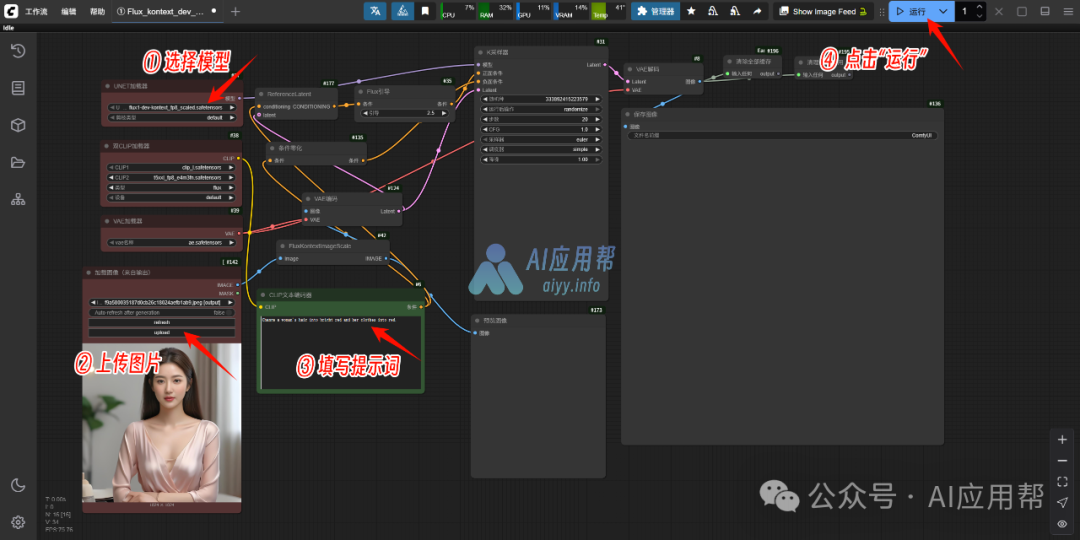Toggle dark theme moon icon
1080x540 pixels.
(18, 485)
